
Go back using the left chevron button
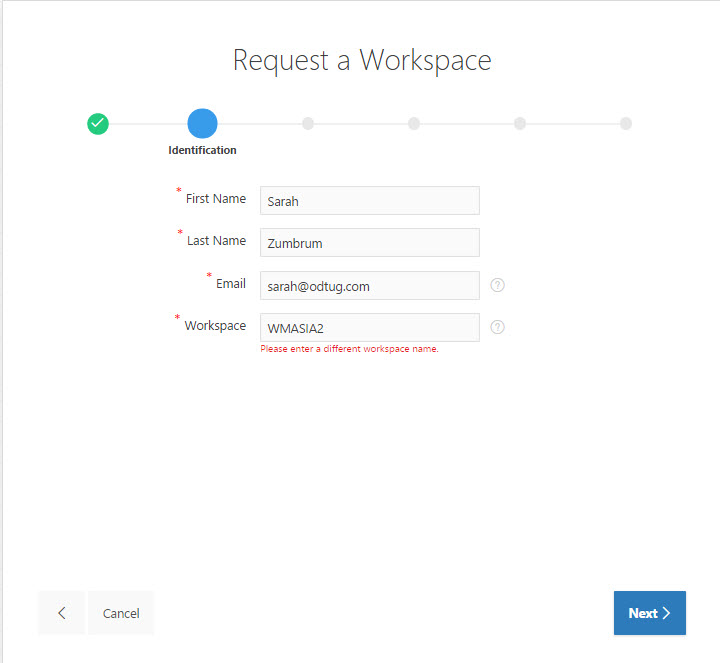pos(62,613)
